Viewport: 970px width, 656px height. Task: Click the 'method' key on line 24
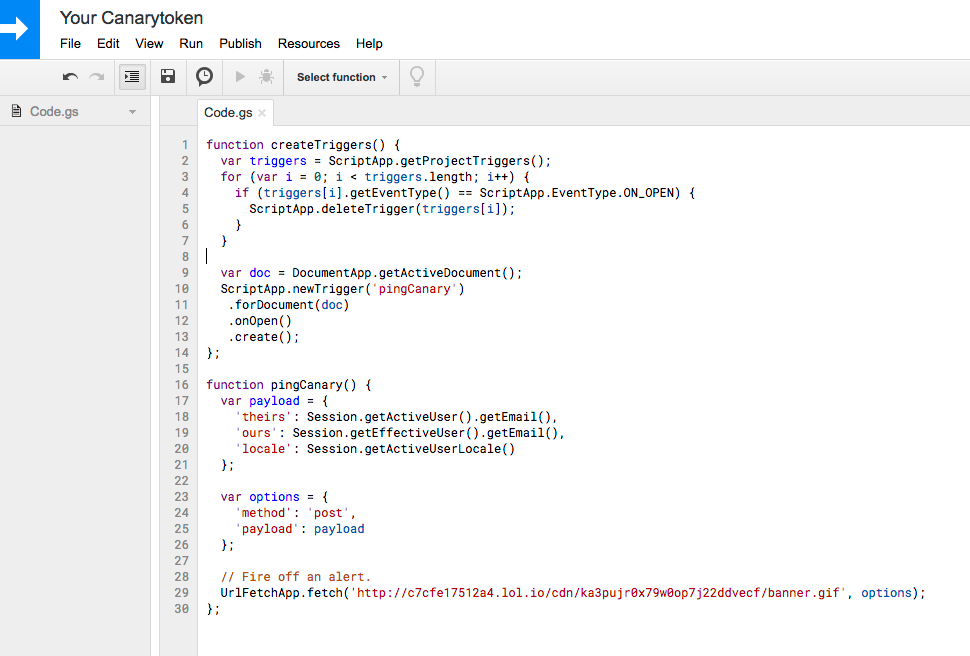pos(263,513)
